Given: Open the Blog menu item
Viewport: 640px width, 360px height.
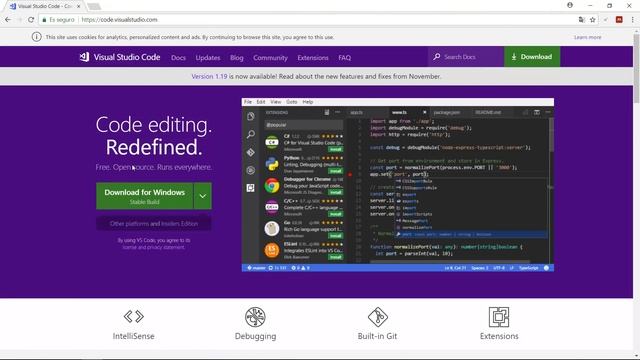Looking at the screenshot, I should coord(237,58).
